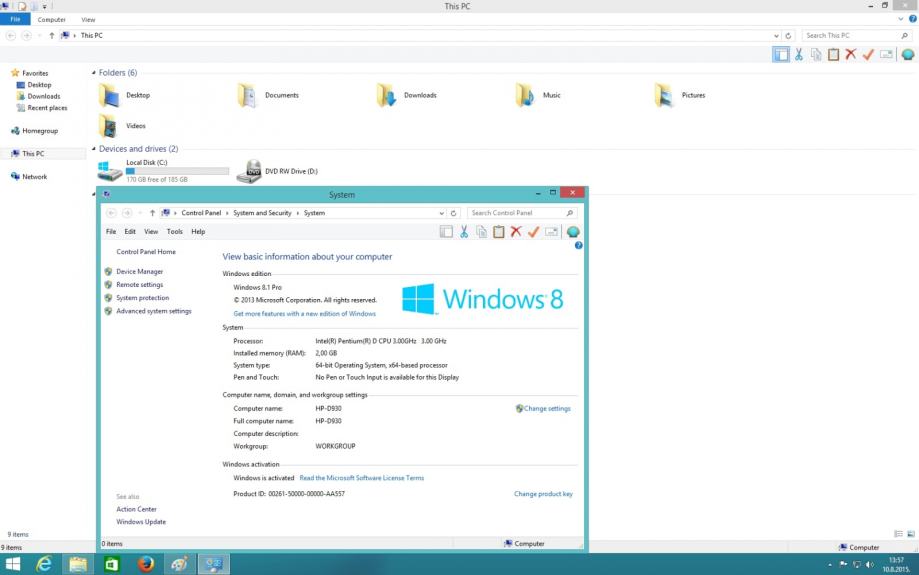Click the Change product key link
The image size is (919, 575).
click(x=543, y=494)
